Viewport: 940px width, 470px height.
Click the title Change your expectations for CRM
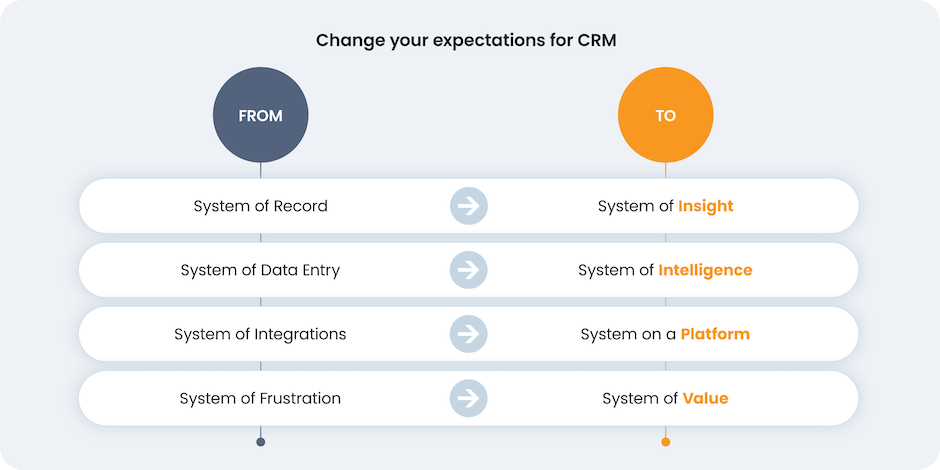pos(465,41)
